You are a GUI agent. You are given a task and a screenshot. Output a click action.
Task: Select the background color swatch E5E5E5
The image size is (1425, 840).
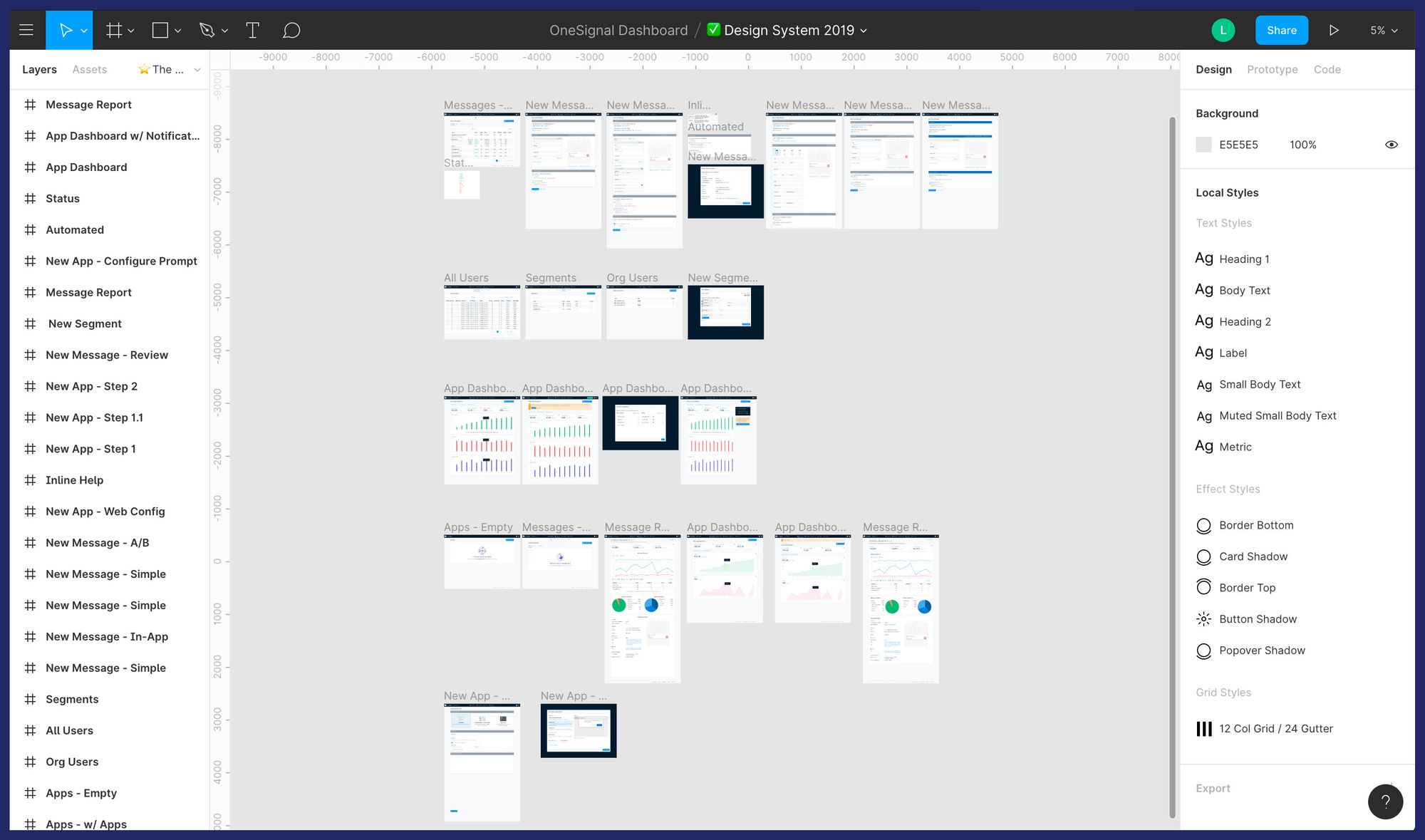[x=1204, y=144]
